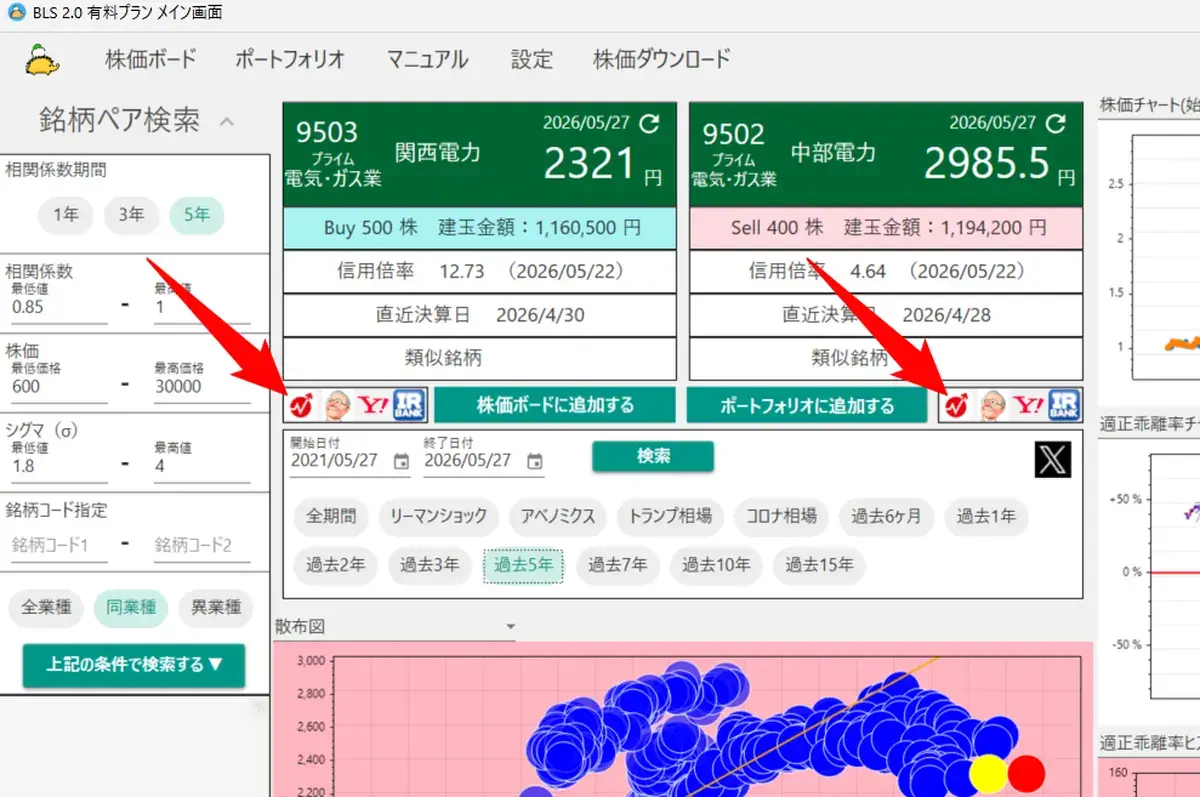Click the 終了日付 date field
This screenshot has height=797, width=1200.
click(484, 460)
